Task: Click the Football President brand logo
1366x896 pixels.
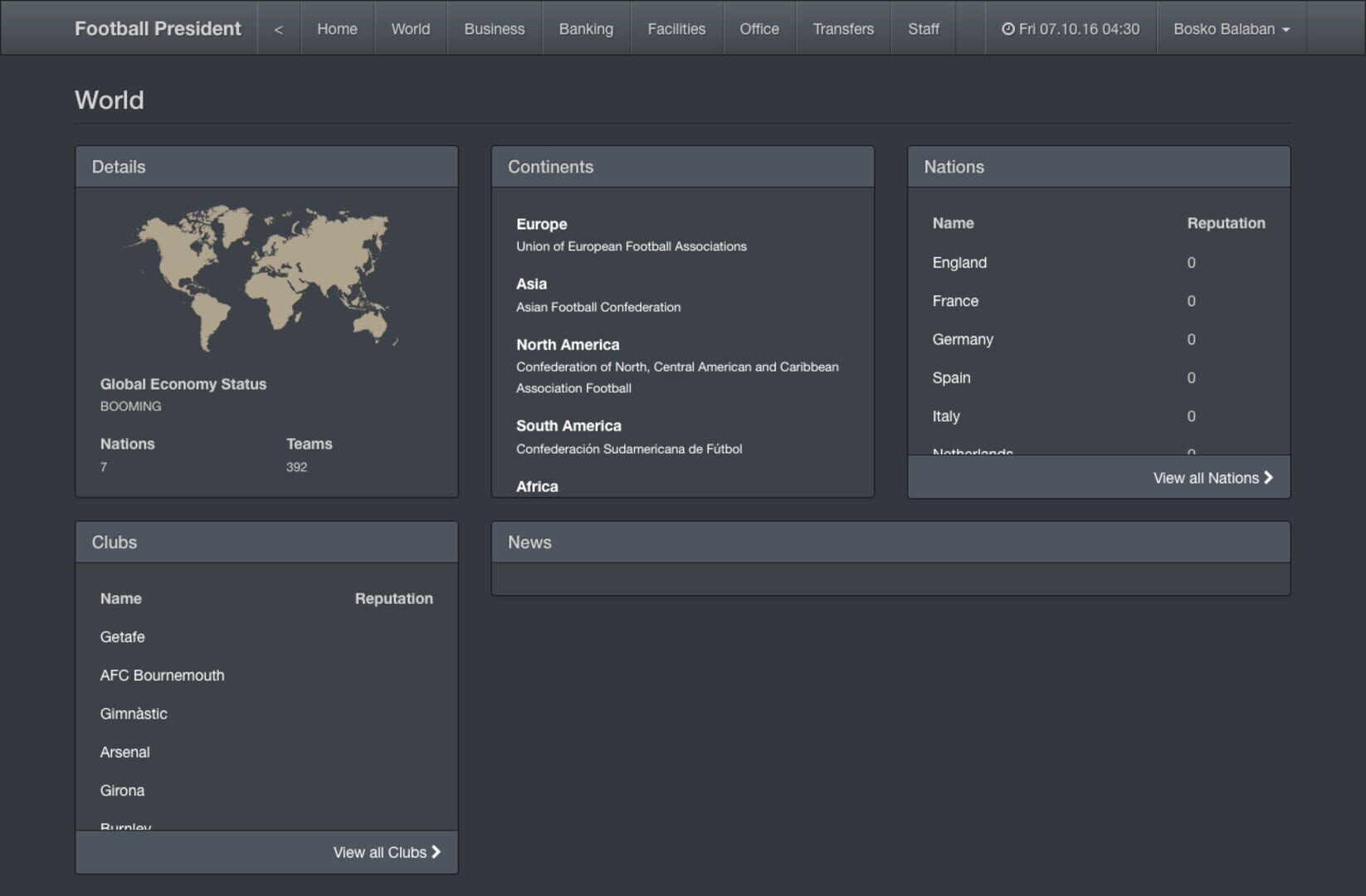Action: pyautogui.click(x=158, y=29)
